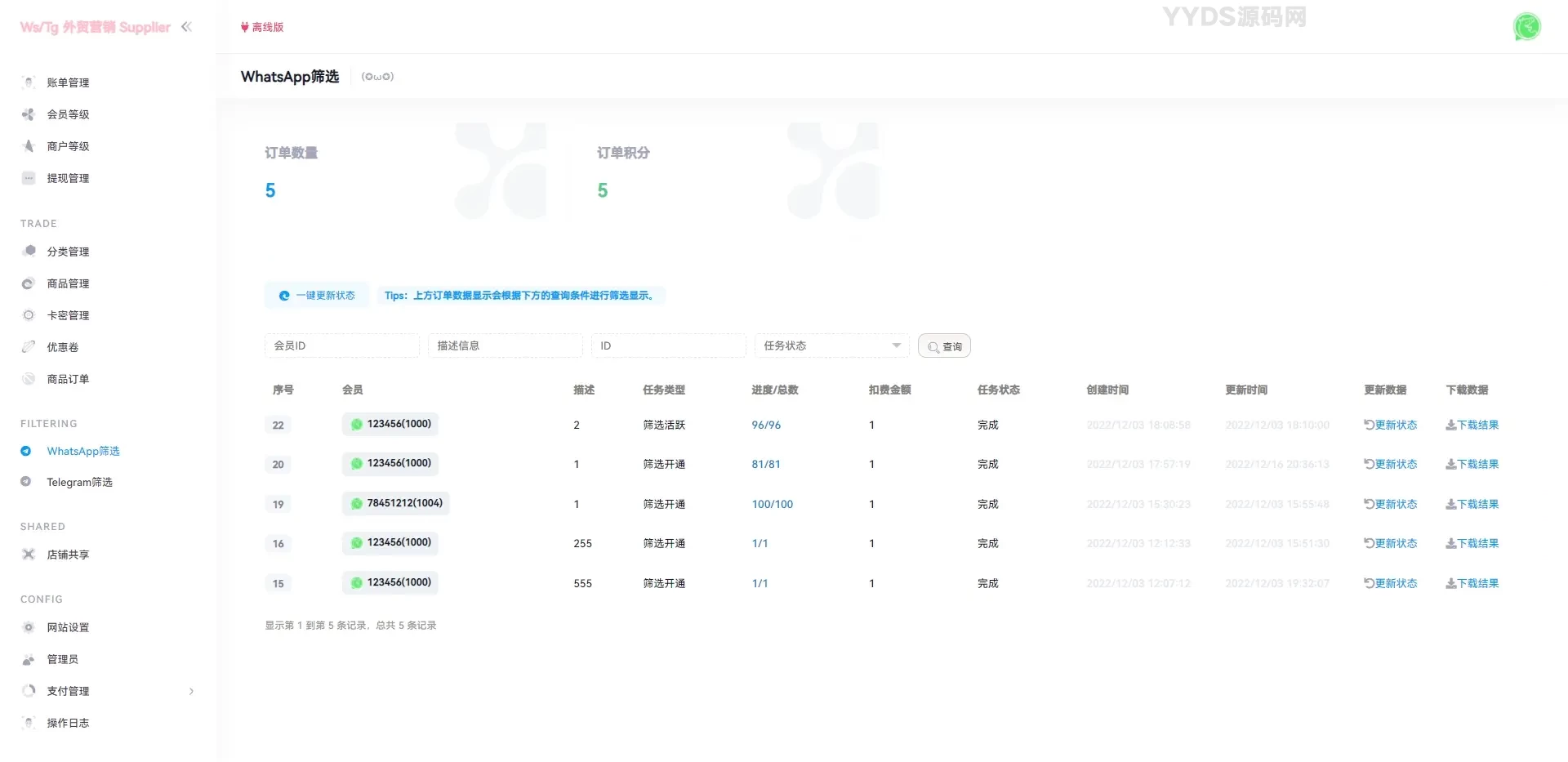The width and height of the screenshot is (1568, 762).
Task: Go to 商品订单 menu item
Action: click(68, 379)
